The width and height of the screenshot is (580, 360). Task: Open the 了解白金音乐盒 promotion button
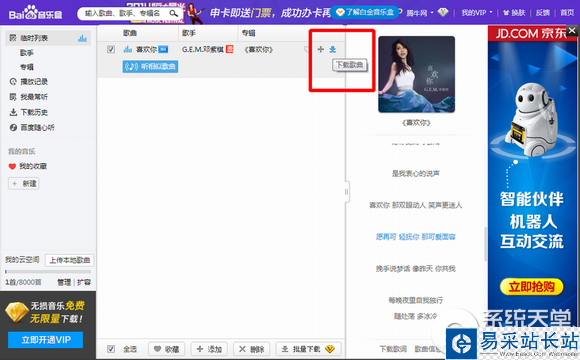point(365,12)
